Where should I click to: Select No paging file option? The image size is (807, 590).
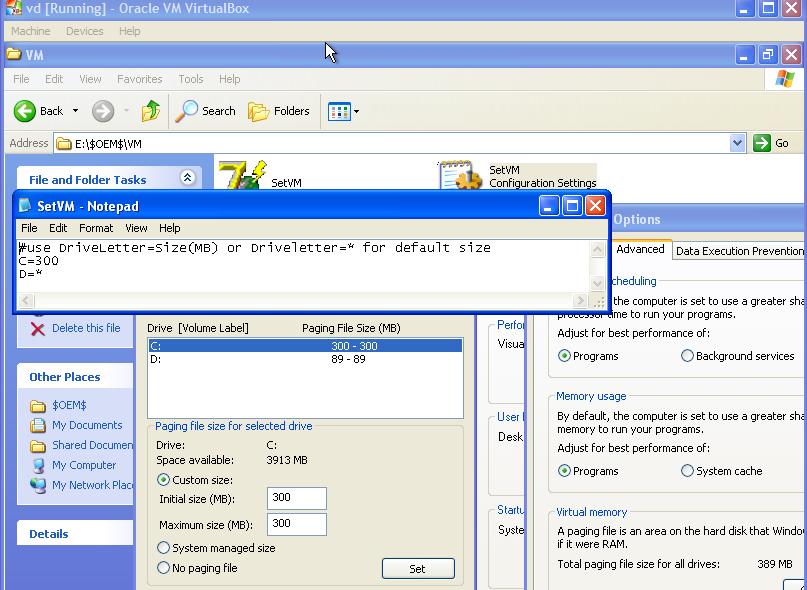coord(163,568)
